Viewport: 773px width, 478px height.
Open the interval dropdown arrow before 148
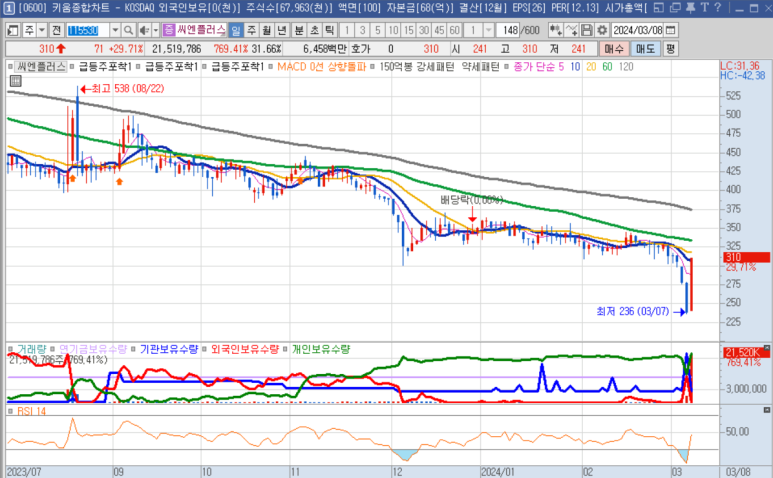click(488, 30)
